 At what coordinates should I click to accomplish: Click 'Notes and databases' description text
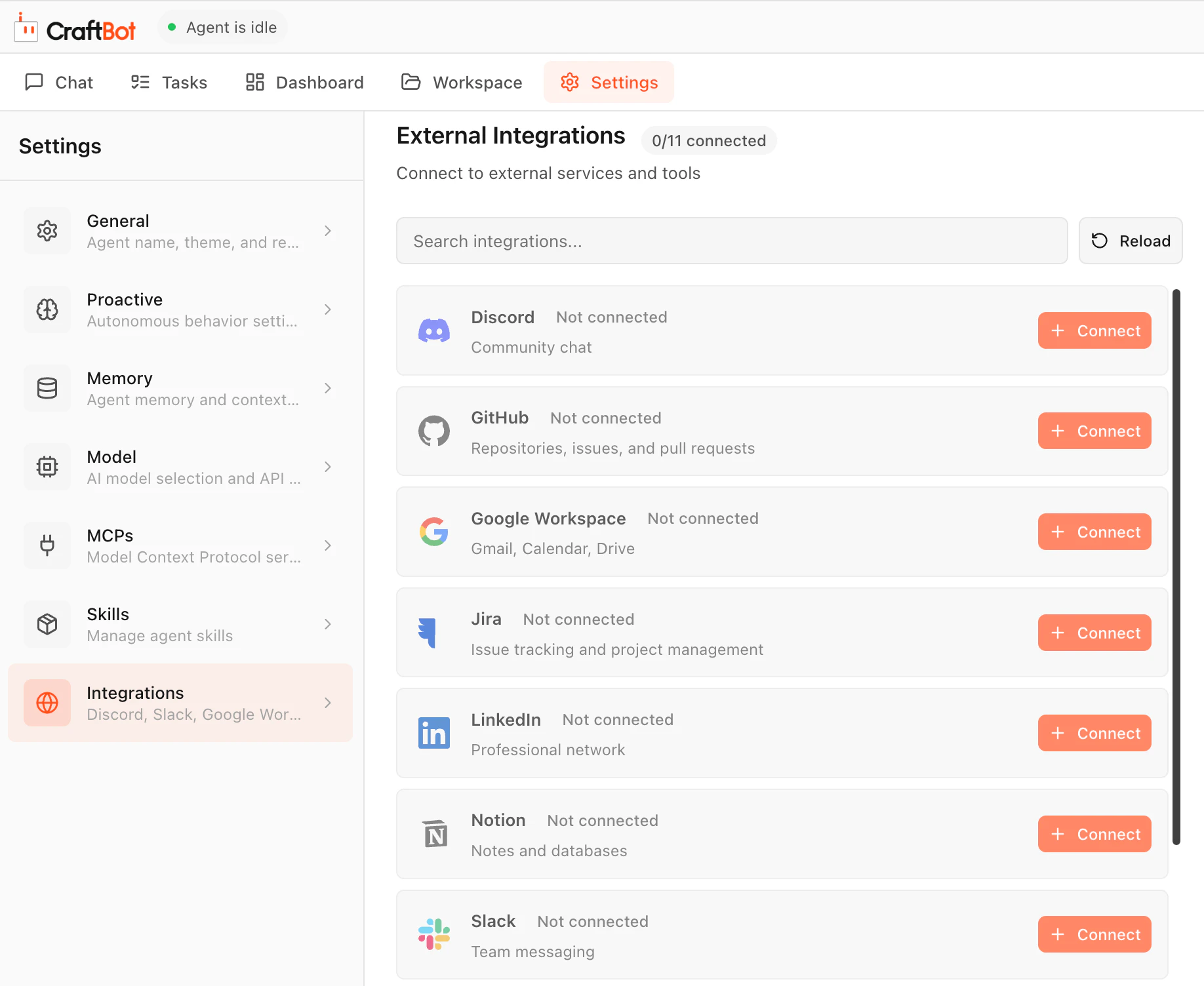click(550, 851)
